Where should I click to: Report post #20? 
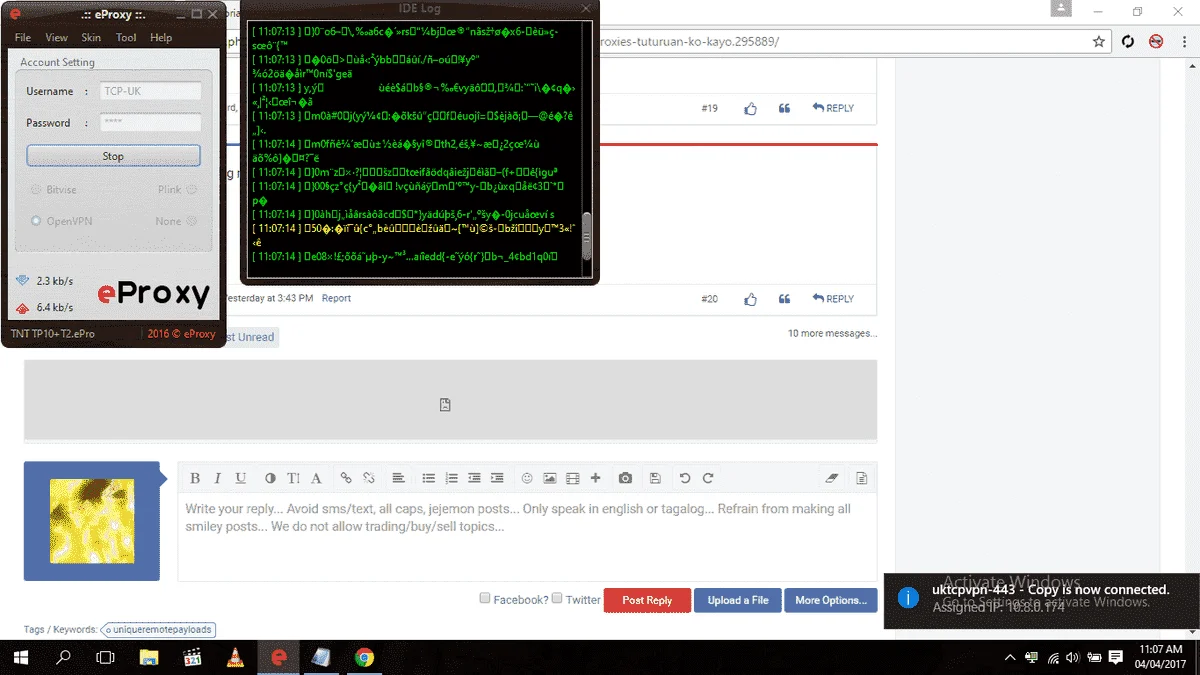pos(336,298)
